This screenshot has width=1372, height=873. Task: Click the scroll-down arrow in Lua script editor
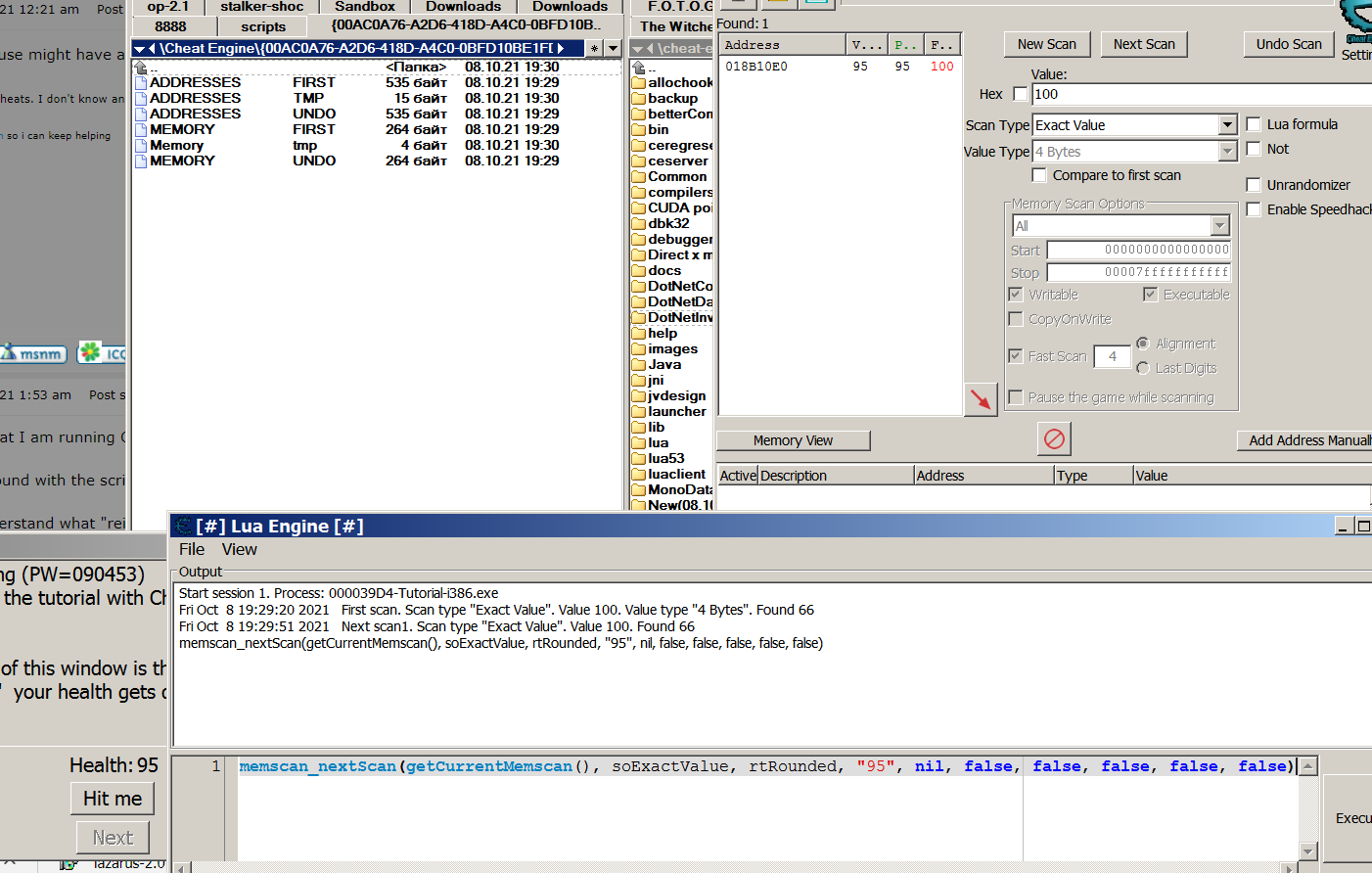point(1308,850)
